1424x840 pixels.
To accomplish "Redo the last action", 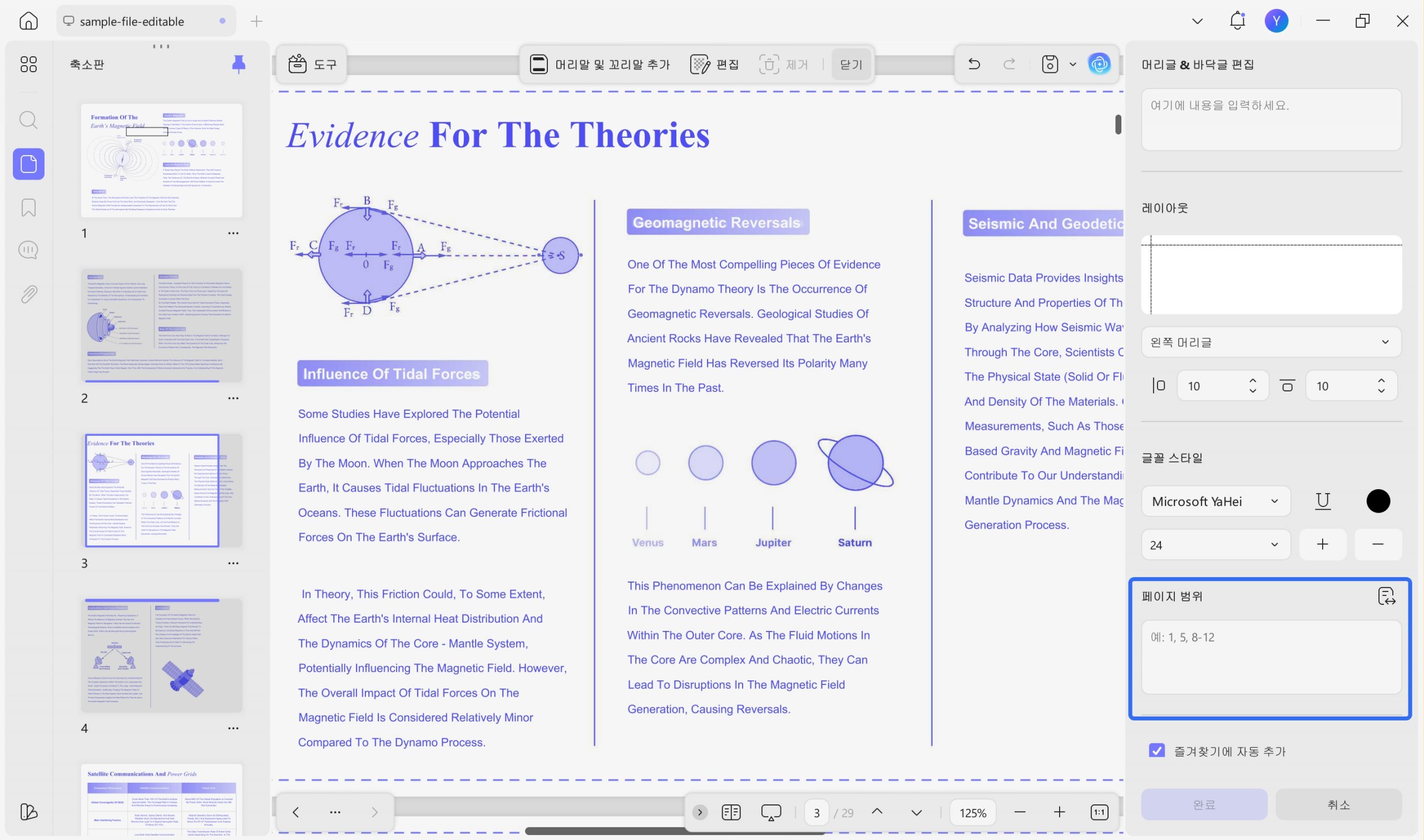I will pyautogui.click(x=1009, y=64).
